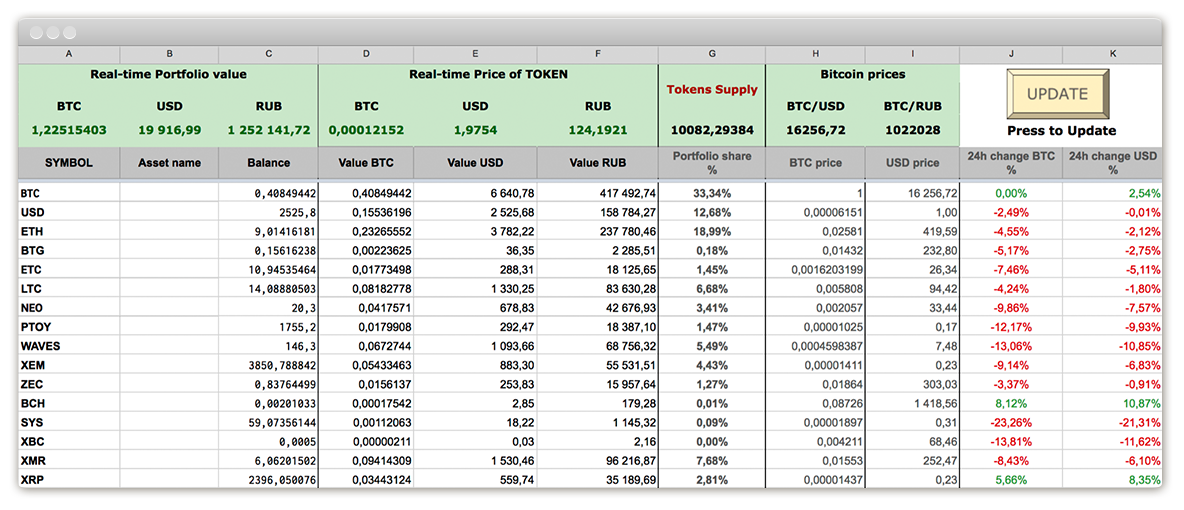Click the Press to Update caption
Image resolution: width=1184 pixels, height=510 pixels.
click(x=1061, y=131)
